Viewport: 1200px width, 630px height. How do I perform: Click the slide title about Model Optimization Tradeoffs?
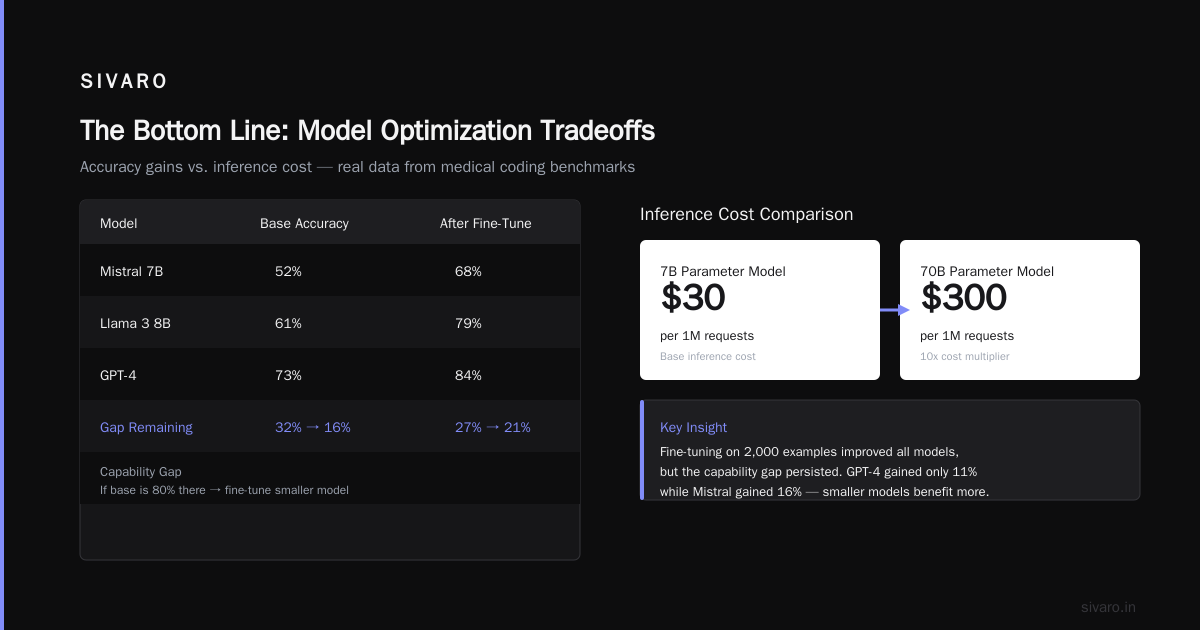367,131
